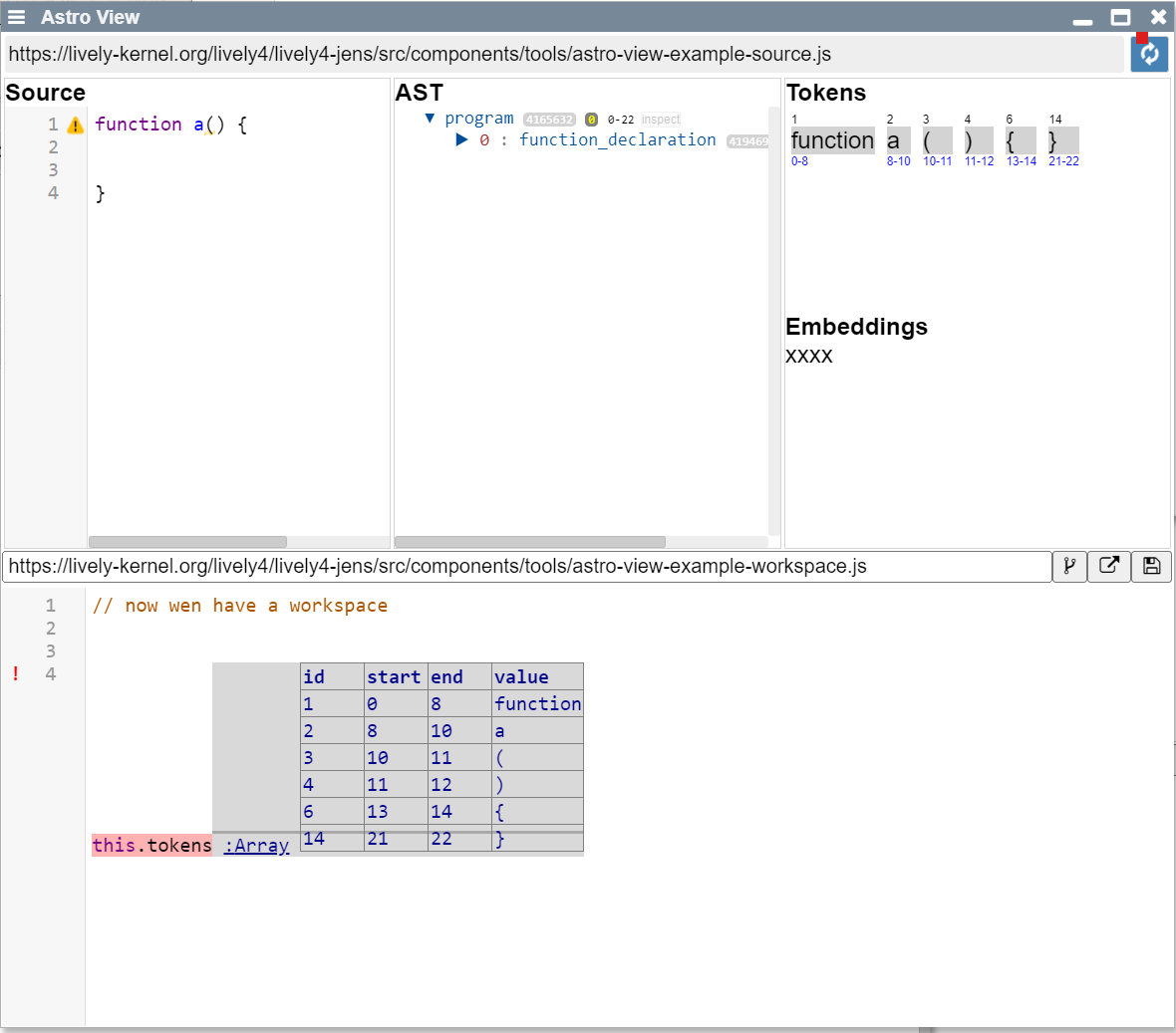Open workspace file in new window icon
This screenshot has width=1176, height=1033.
click(x=1108, y=566)
